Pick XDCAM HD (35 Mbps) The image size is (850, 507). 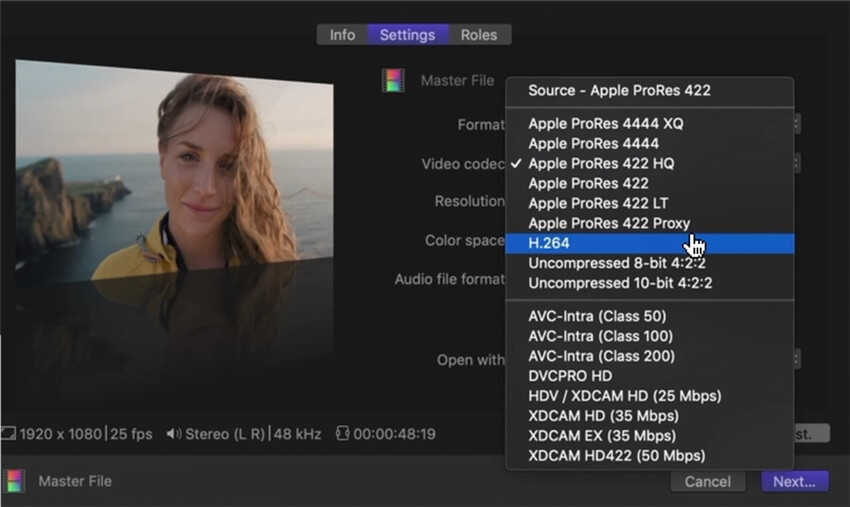[x=649, y=416]
